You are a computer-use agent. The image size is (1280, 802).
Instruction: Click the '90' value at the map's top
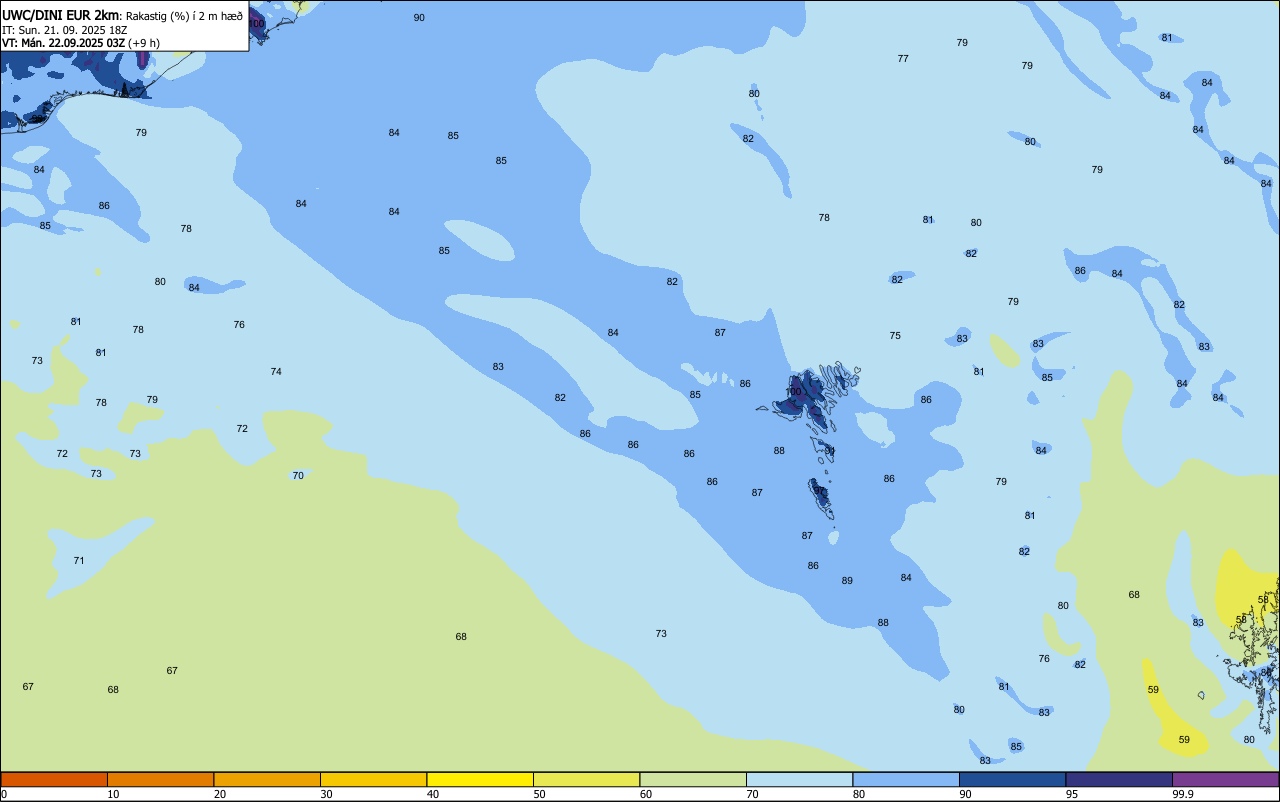click(419, 18)
